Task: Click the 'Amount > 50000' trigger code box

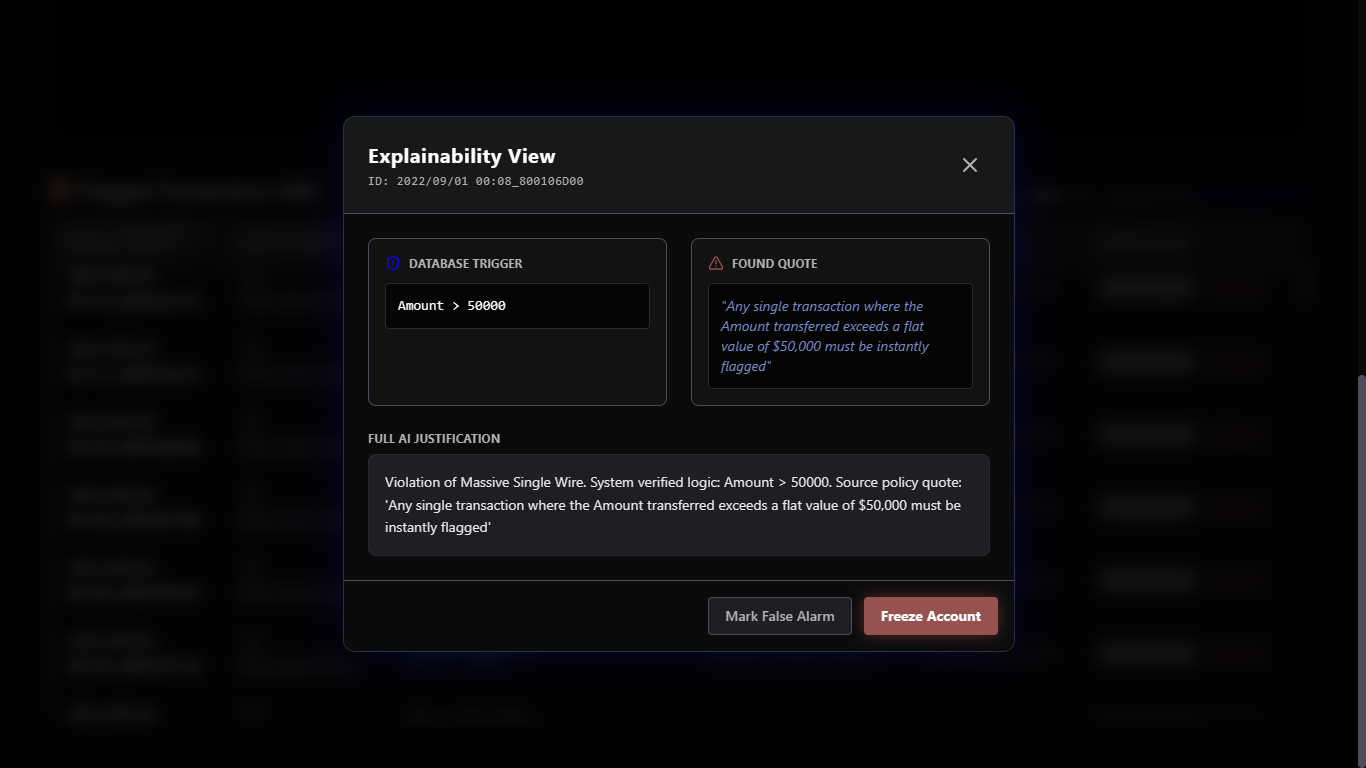Action: click(517, 306)
